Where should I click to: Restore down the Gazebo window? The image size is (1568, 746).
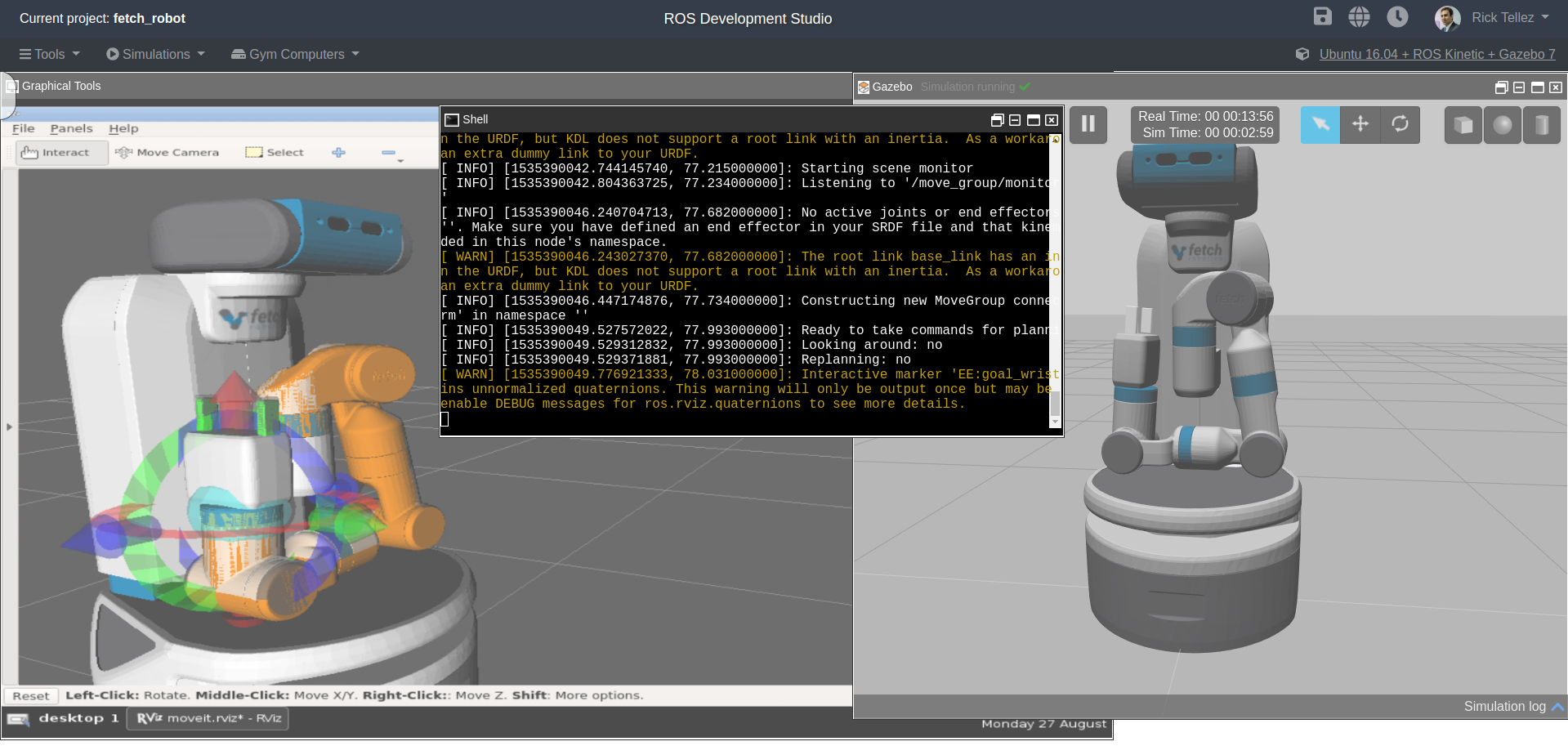[x=1501, y=87]
